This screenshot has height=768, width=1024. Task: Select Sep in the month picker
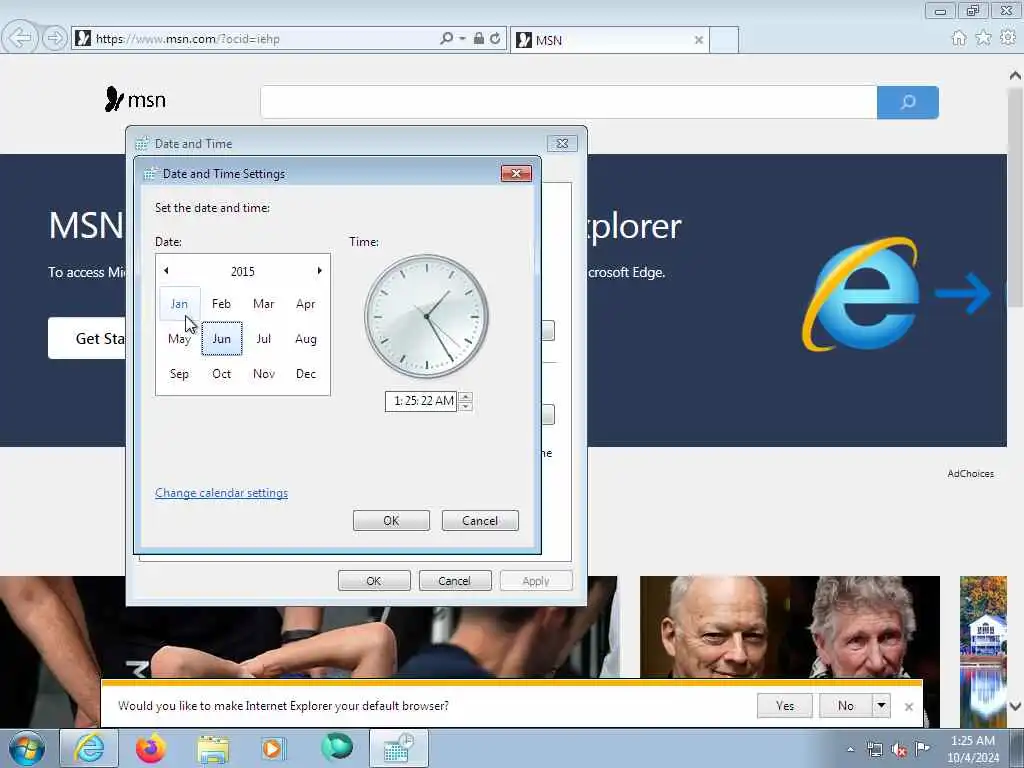[180, 374]
